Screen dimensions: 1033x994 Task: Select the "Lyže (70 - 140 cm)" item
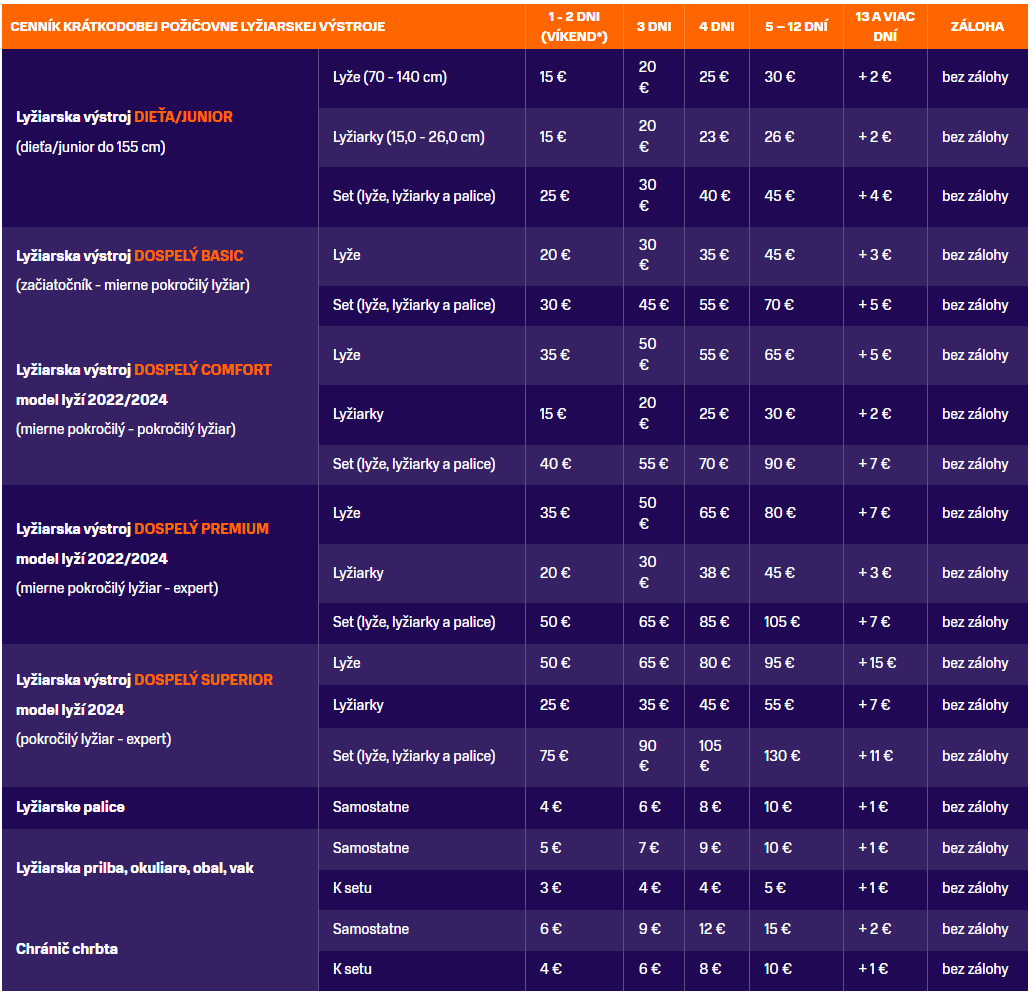[389, 77]
